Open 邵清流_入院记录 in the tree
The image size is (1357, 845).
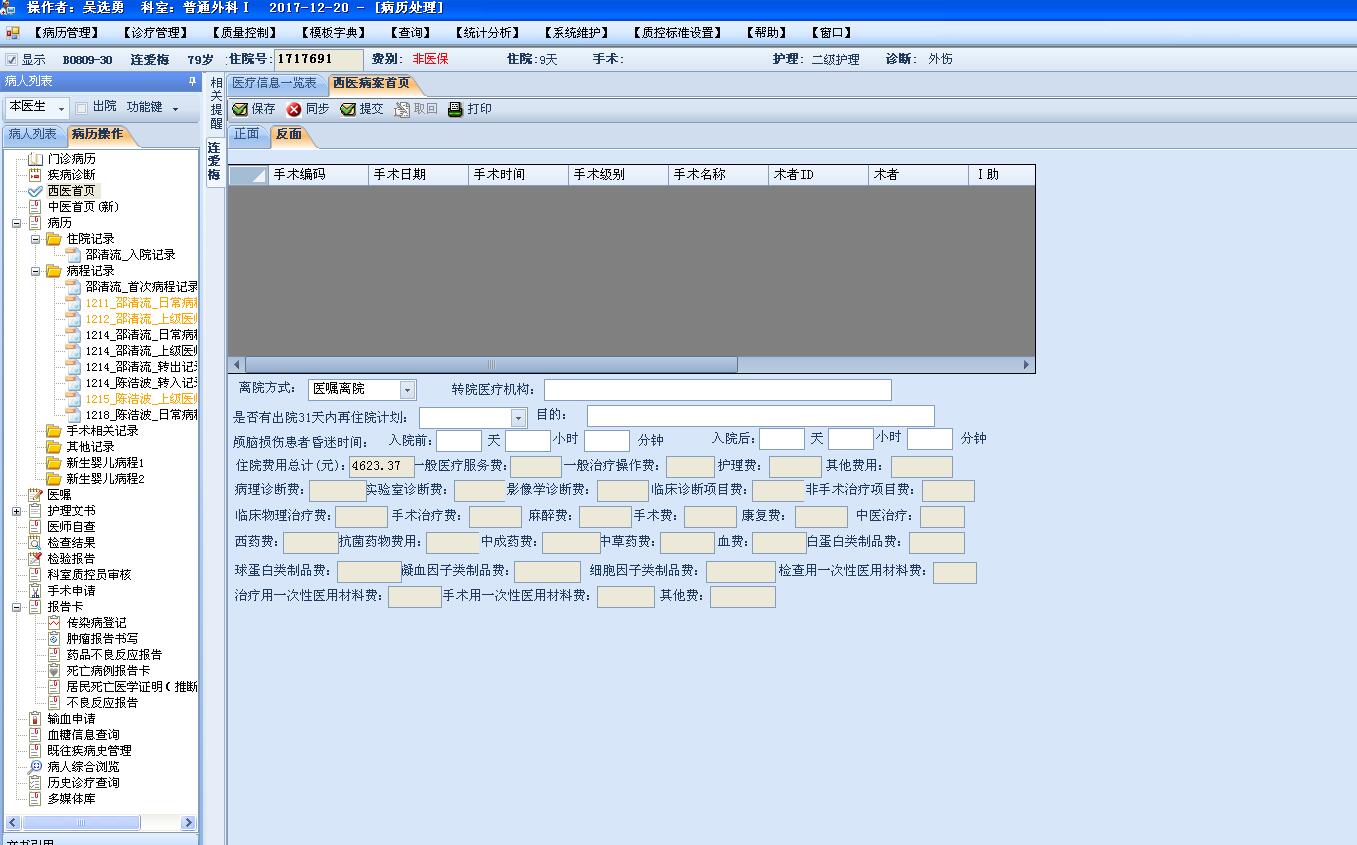pyautogui.click(x=130, y=255)
